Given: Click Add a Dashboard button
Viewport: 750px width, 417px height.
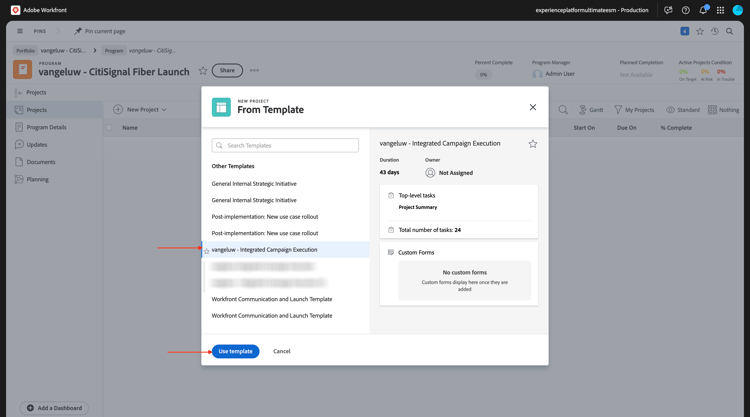Looking at the screenshot, I should pos(54,408).
